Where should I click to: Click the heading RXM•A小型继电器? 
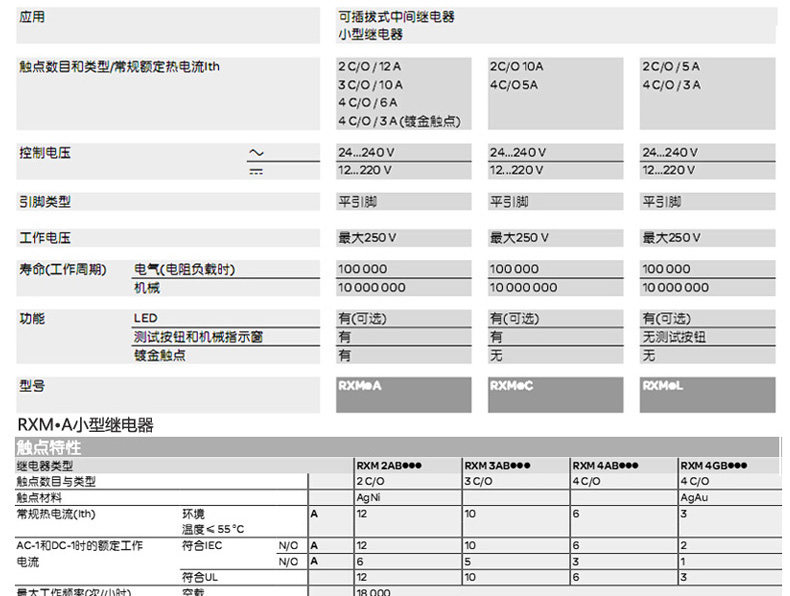pos(85,425)
